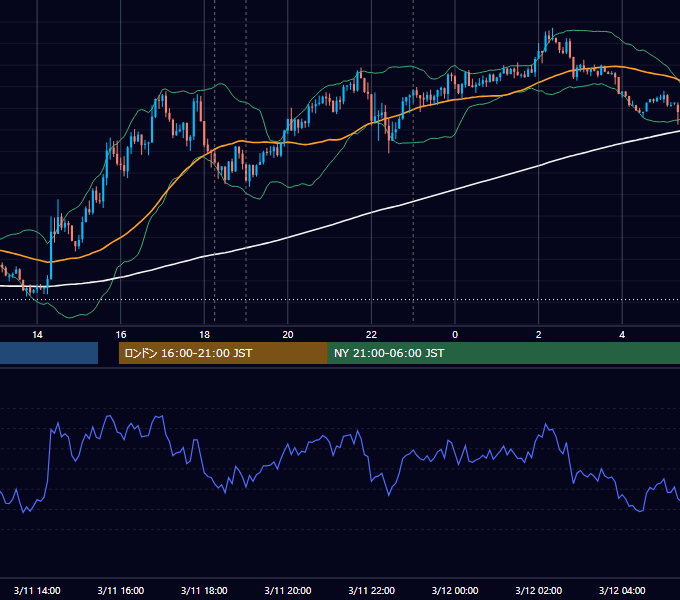Click the NY 21:00-06:00 JST session bar

pos(504,353)
